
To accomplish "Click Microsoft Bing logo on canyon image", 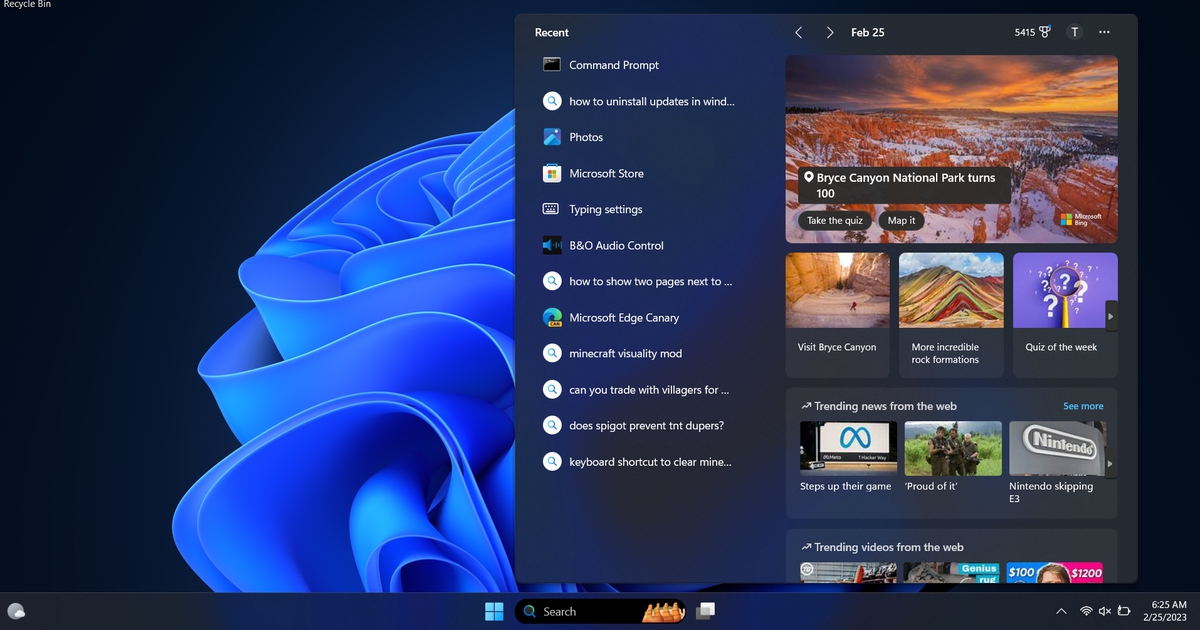I will pyautogui.click(x=1081, y=219).
